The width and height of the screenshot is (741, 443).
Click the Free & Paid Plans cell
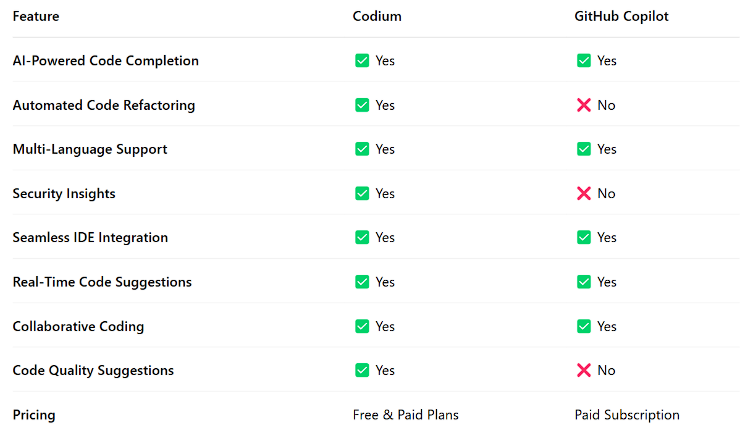click(x=405, y=415)
